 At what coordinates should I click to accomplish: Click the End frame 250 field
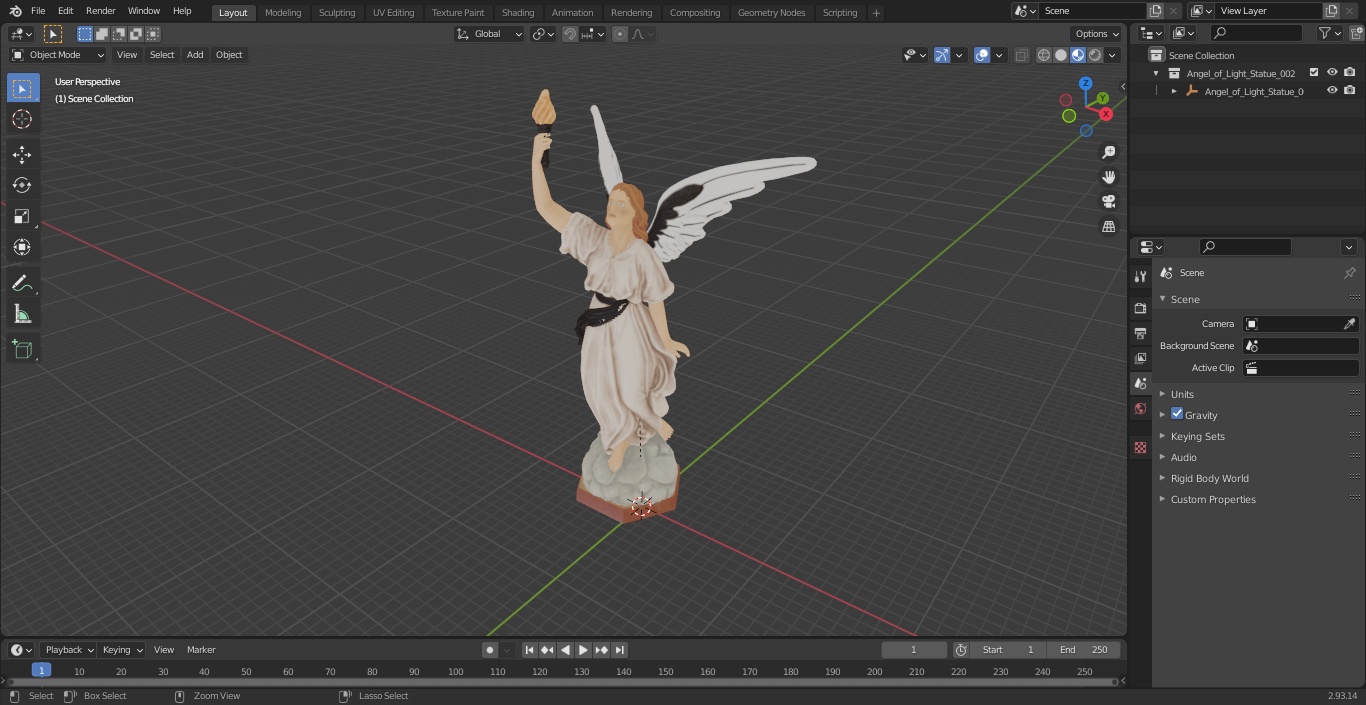pyautogui.click(x=1084, y=650)
